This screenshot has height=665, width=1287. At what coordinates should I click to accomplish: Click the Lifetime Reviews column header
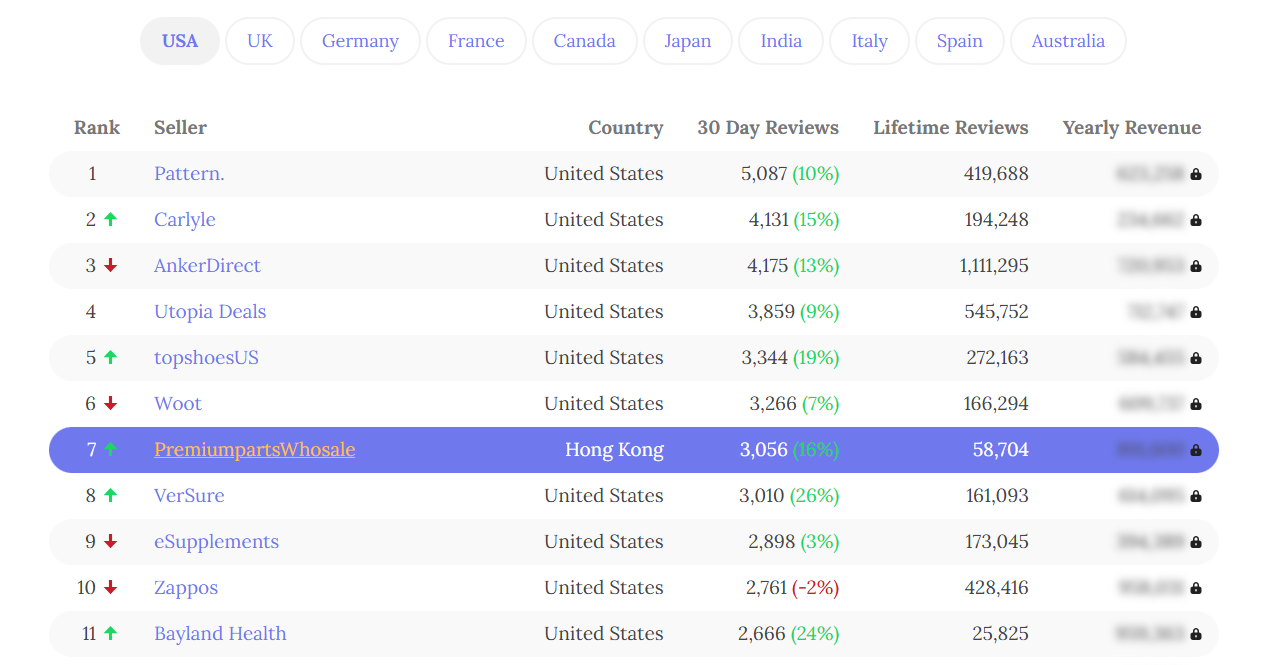pyautogui.click(x=951, y=128)
